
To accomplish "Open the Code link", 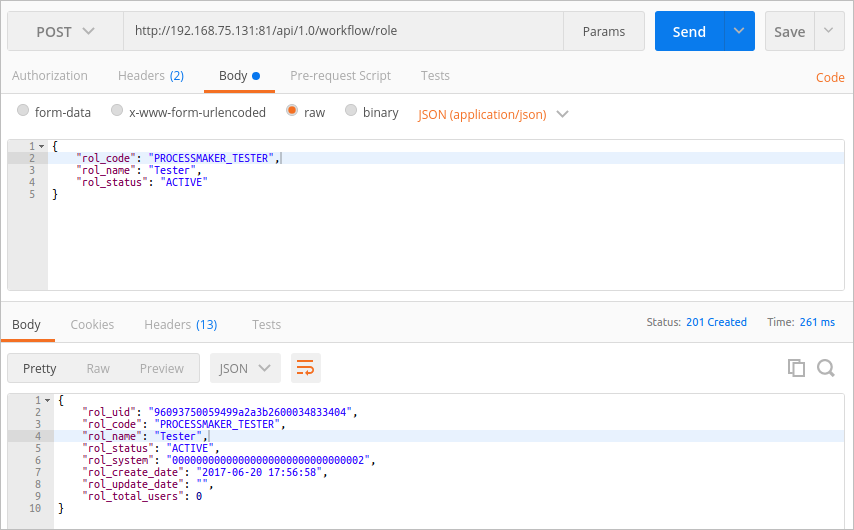I will pyautogui.click(x=830, y=77).
